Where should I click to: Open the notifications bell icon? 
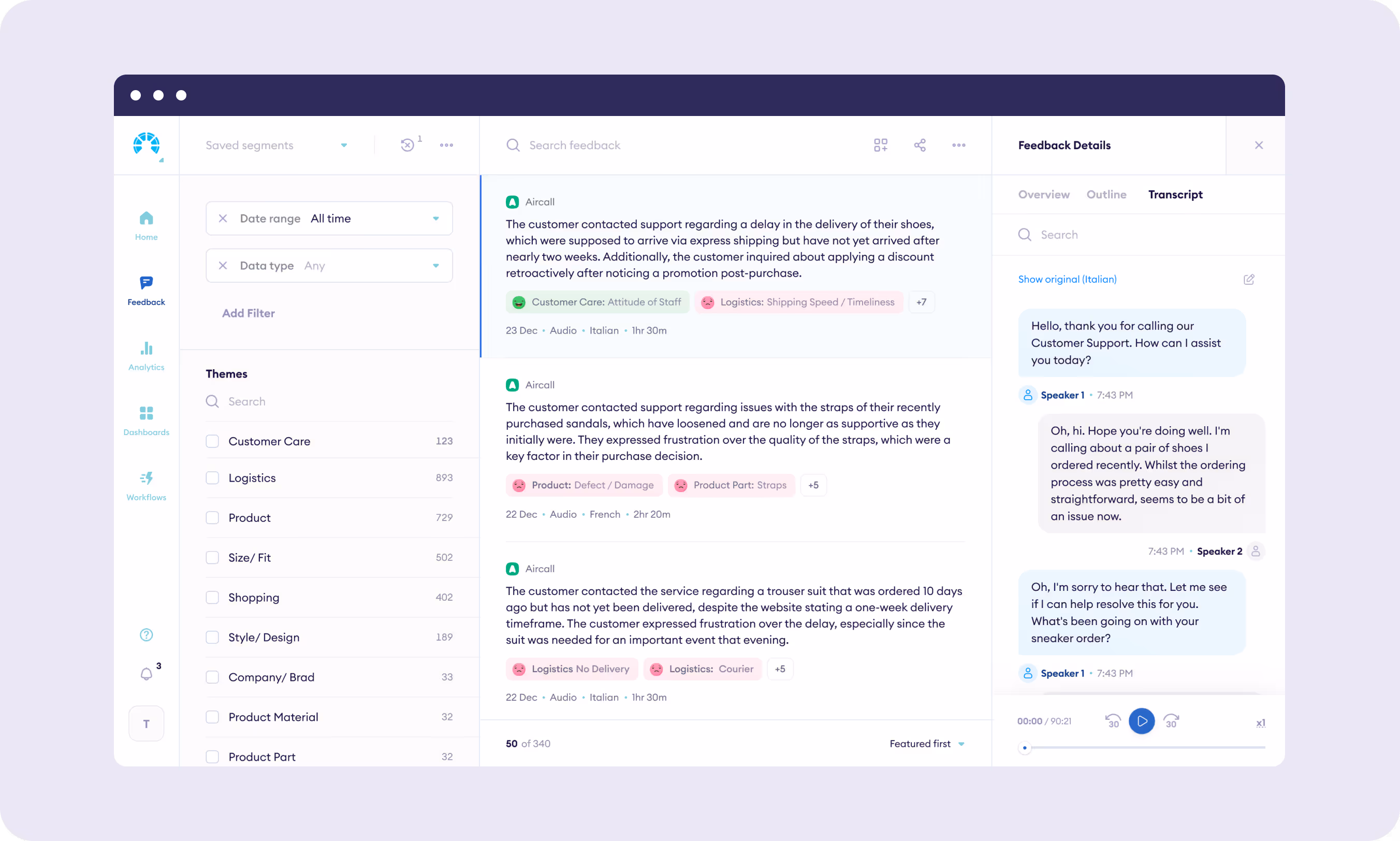(146, 673)
